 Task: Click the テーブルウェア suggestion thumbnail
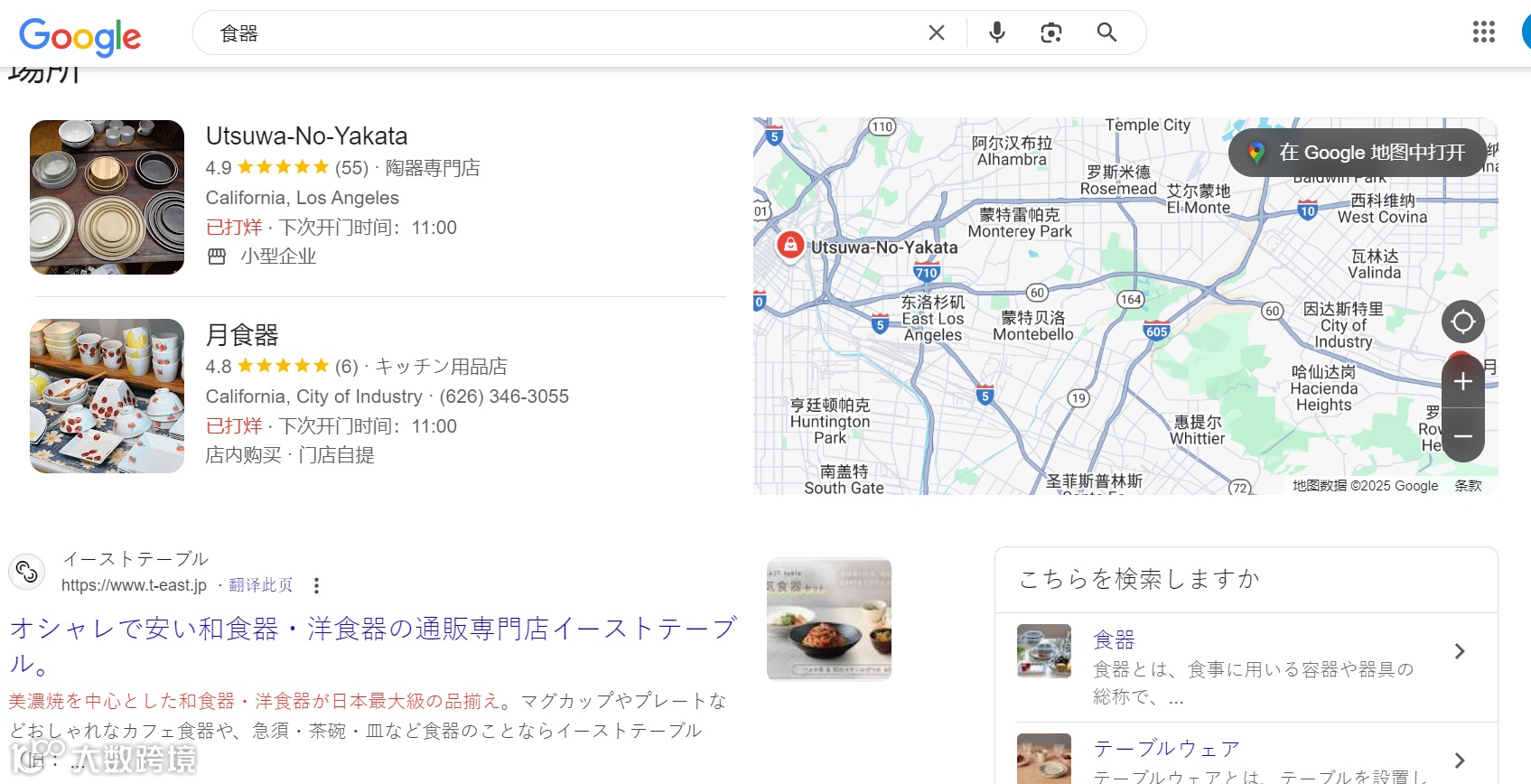click(1044, 759)
